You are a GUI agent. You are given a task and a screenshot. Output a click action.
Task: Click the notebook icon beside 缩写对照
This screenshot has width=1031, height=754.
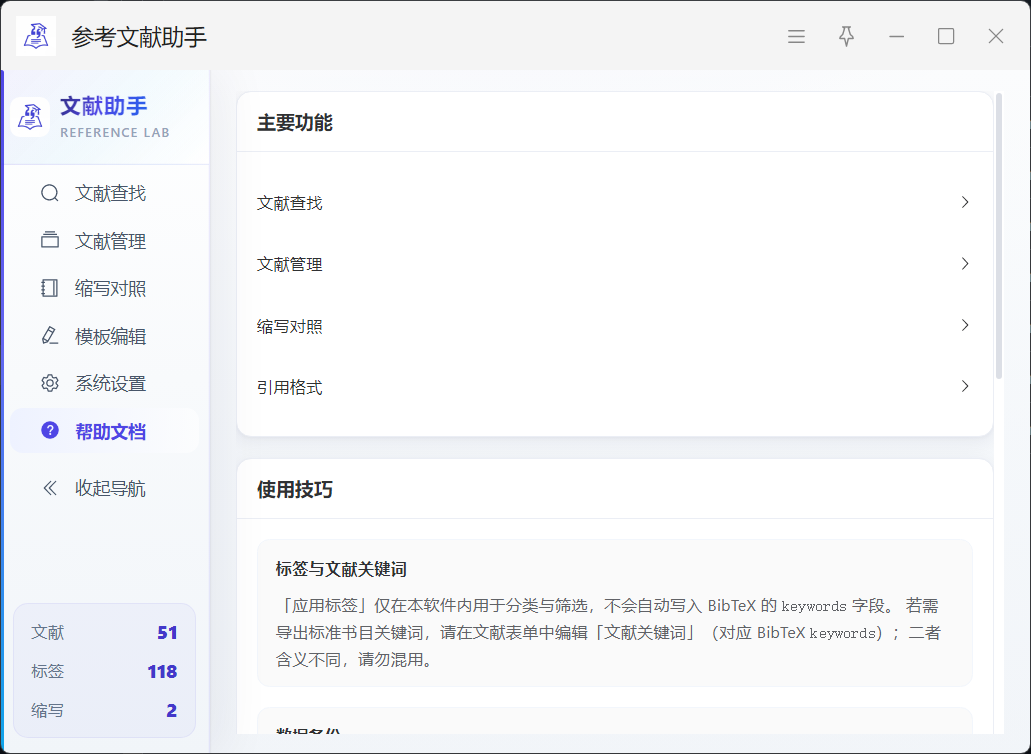49,289
